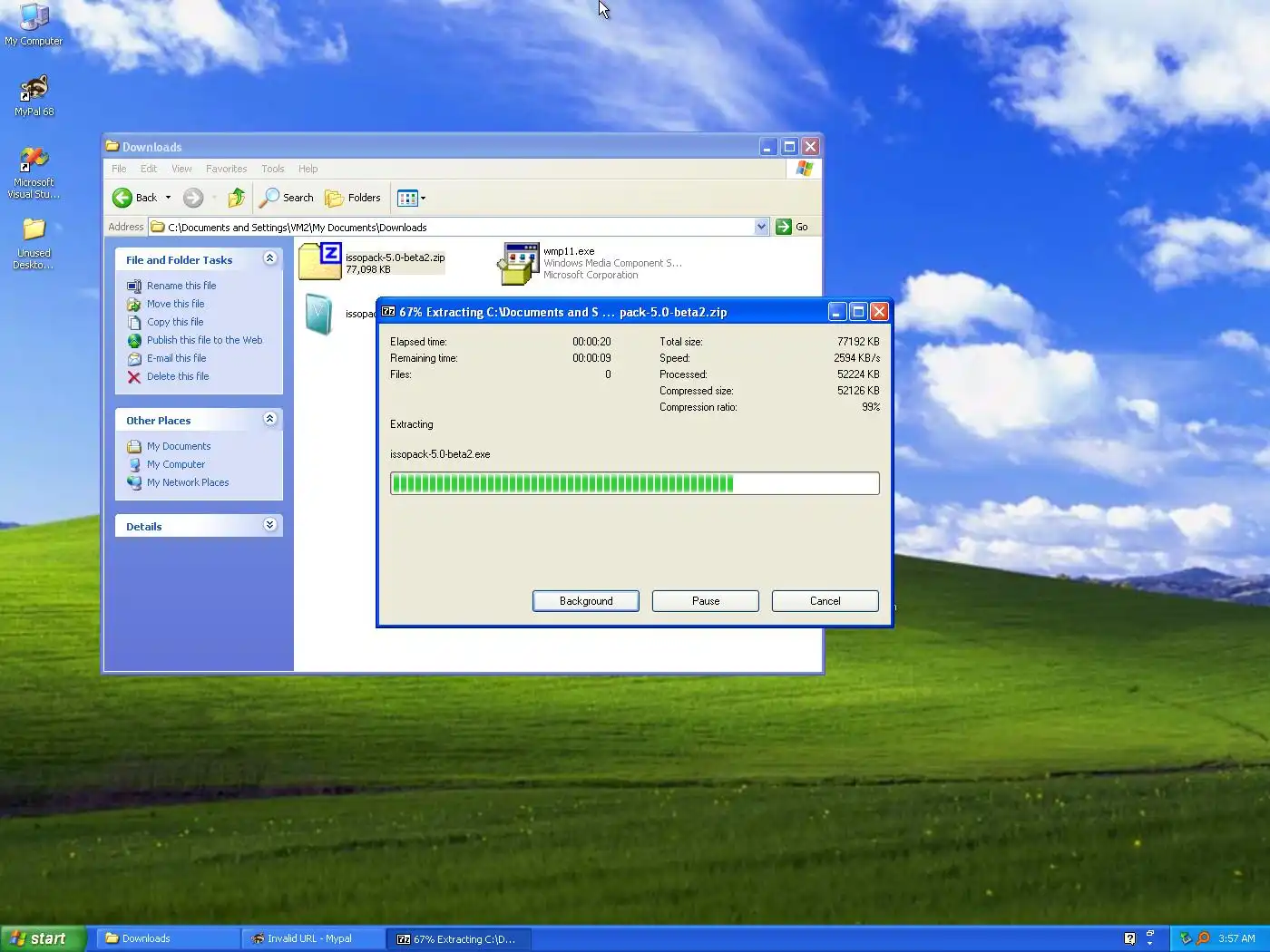Image resolution: width=1270 pixels, height=952 pixels.
Task: Switch to 67% Extracting taskbar button
Action: coord(459,938)
